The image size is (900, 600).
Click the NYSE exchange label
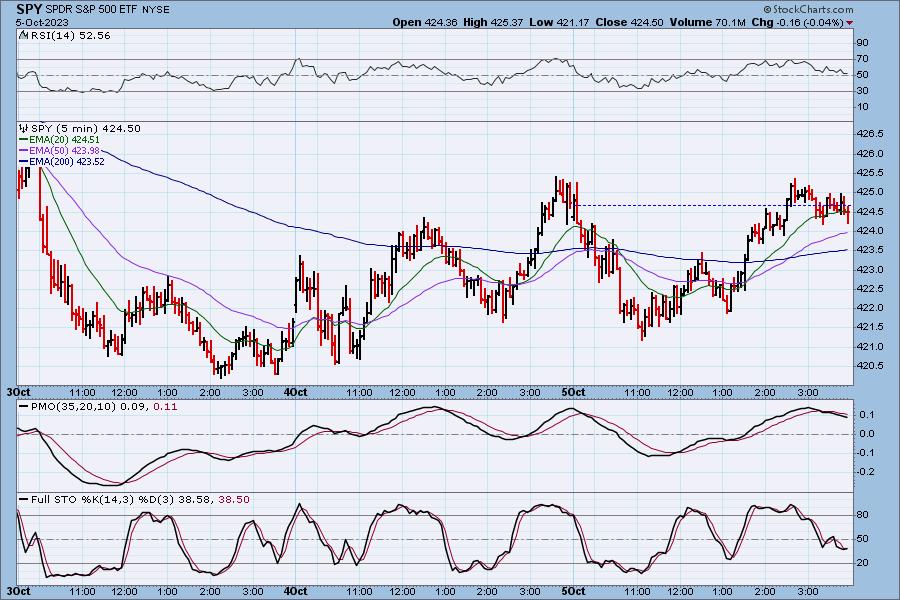tap(156, 10)
